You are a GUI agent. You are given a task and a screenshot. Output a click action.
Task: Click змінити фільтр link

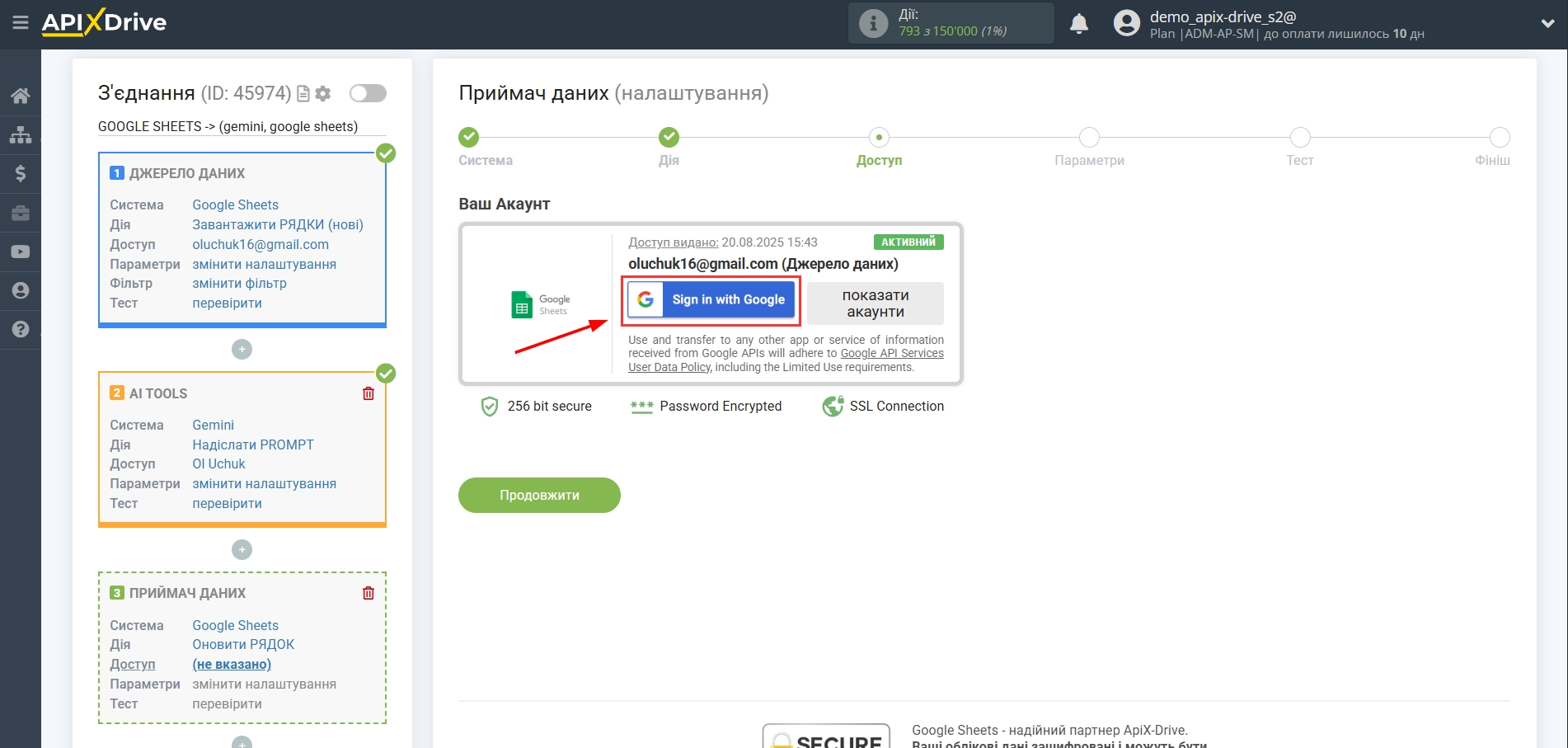click(x=239, y=283)
